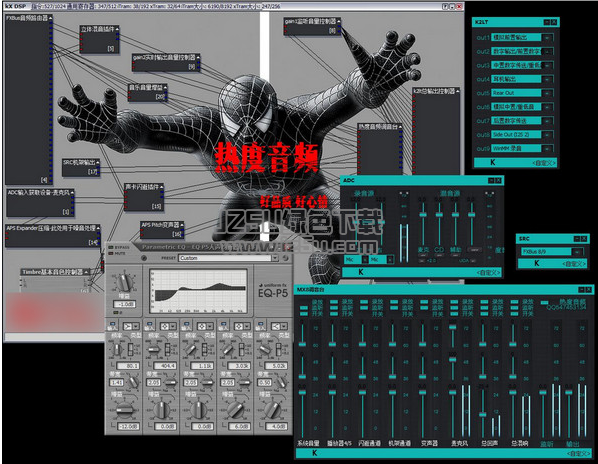The image size is (598, 464).
Task: Open dropdown for out4 in K2LT panel
Action: coord(548,79)
